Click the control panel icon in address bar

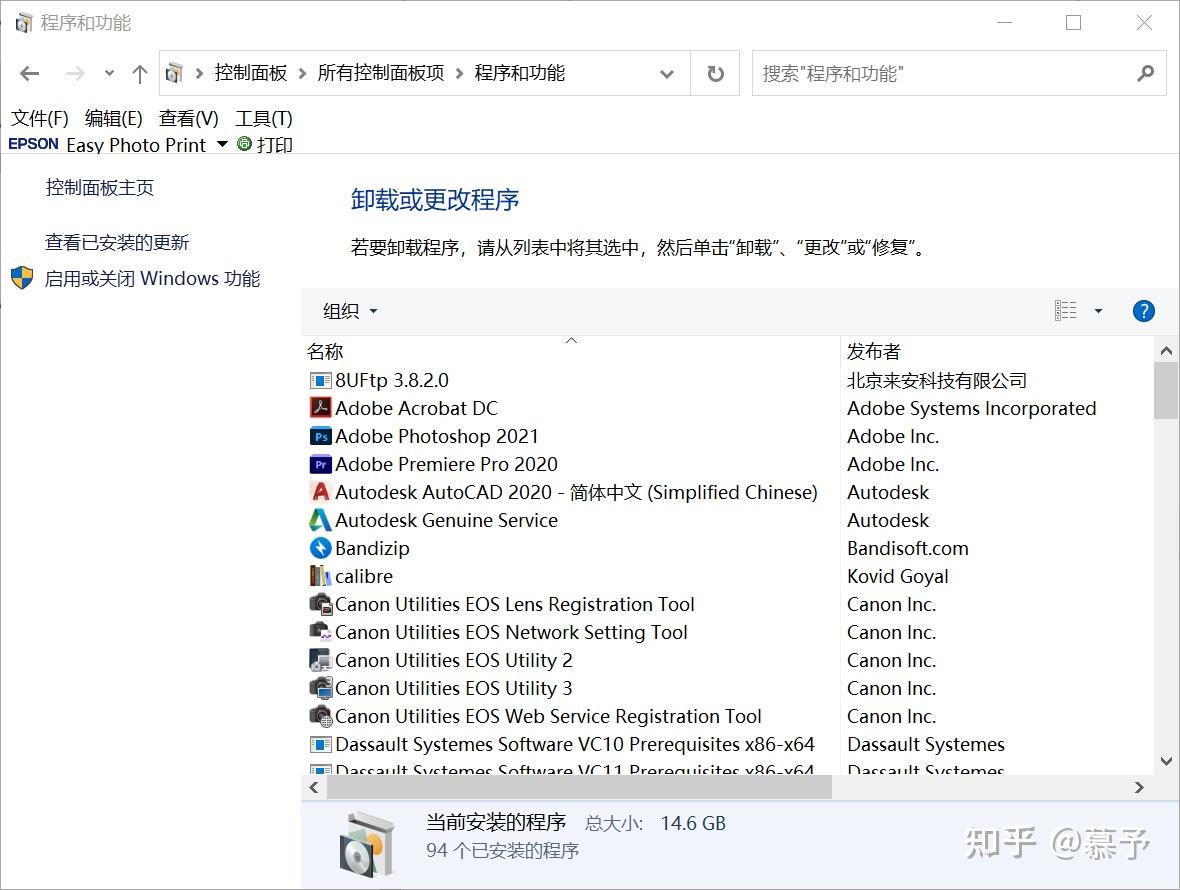174,73
